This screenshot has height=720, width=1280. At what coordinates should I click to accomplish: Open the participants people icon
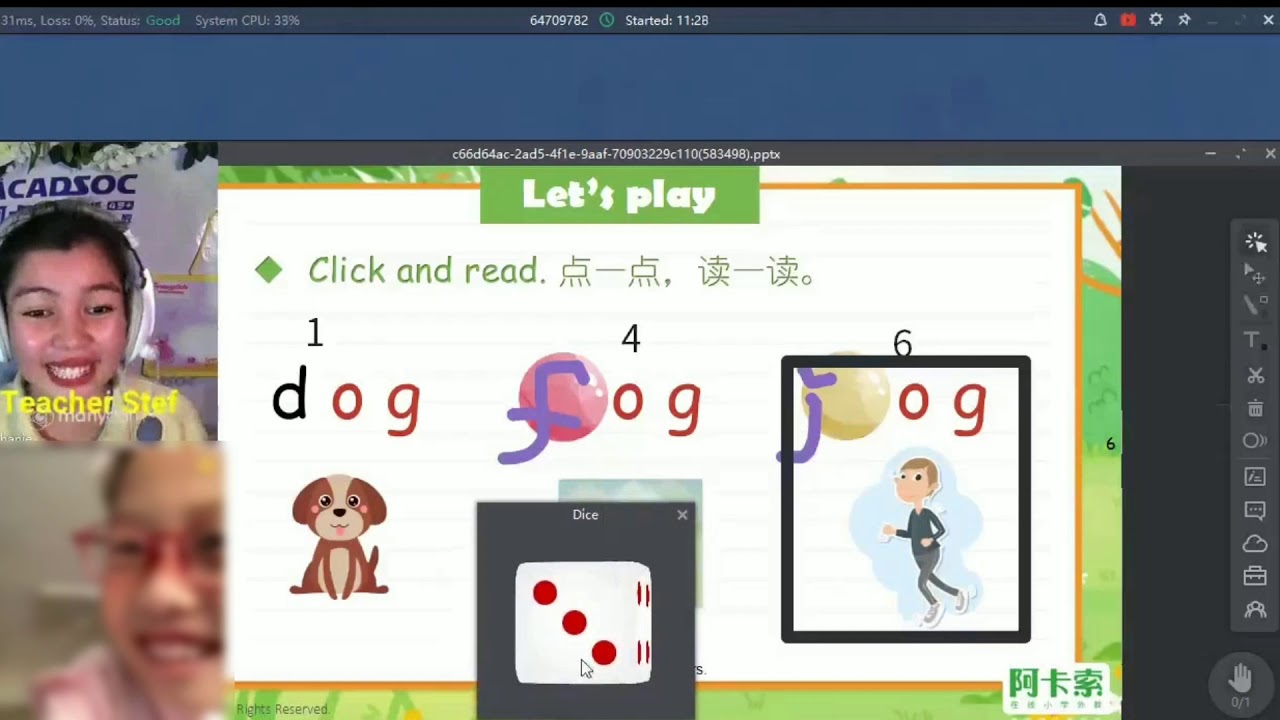(1255, 610)
